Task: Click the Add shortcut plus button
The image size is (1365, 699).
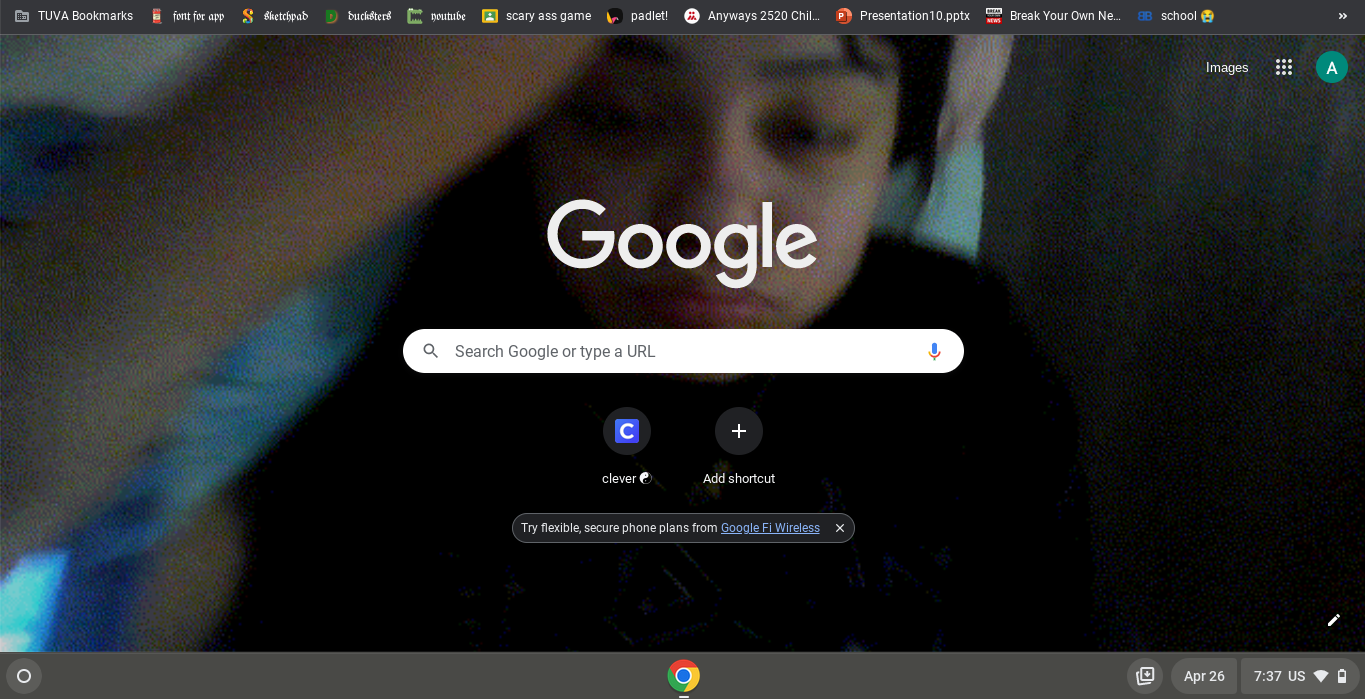Action: 739,431
